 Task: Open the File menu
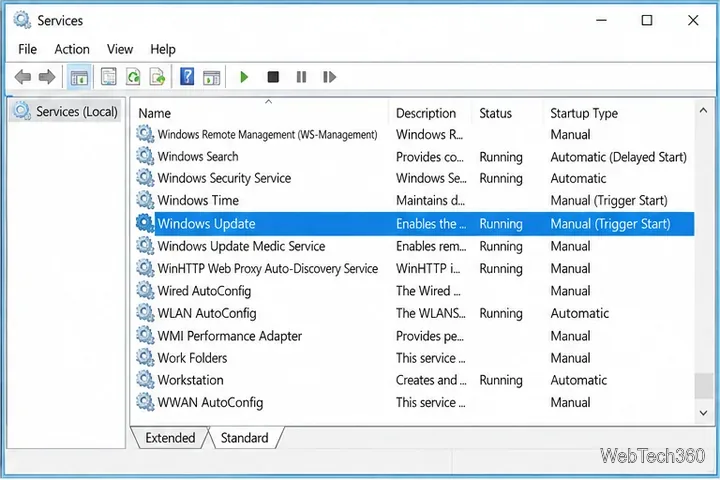(x=28, y=49)
